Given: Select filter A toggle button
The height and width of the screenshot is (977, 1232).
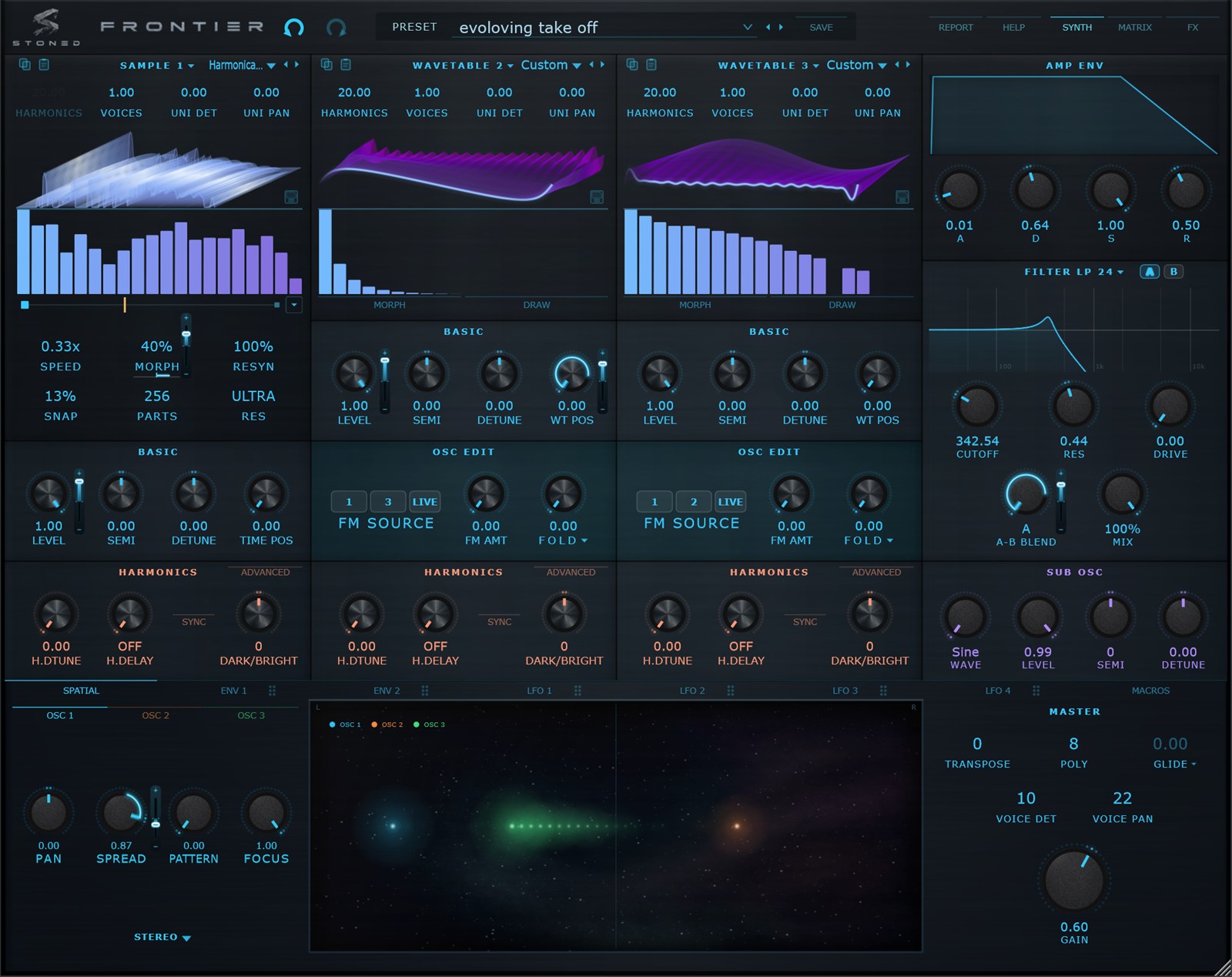Looking at the screenshot, I should (x=1150, y=272).
